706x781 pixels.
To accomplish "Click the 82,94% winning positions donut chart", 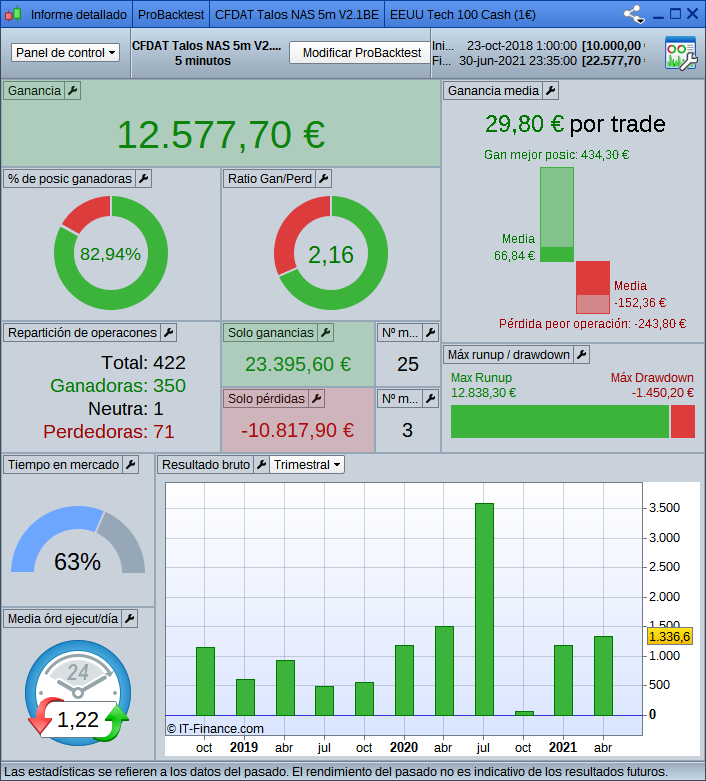I will (x=111, y=253).
